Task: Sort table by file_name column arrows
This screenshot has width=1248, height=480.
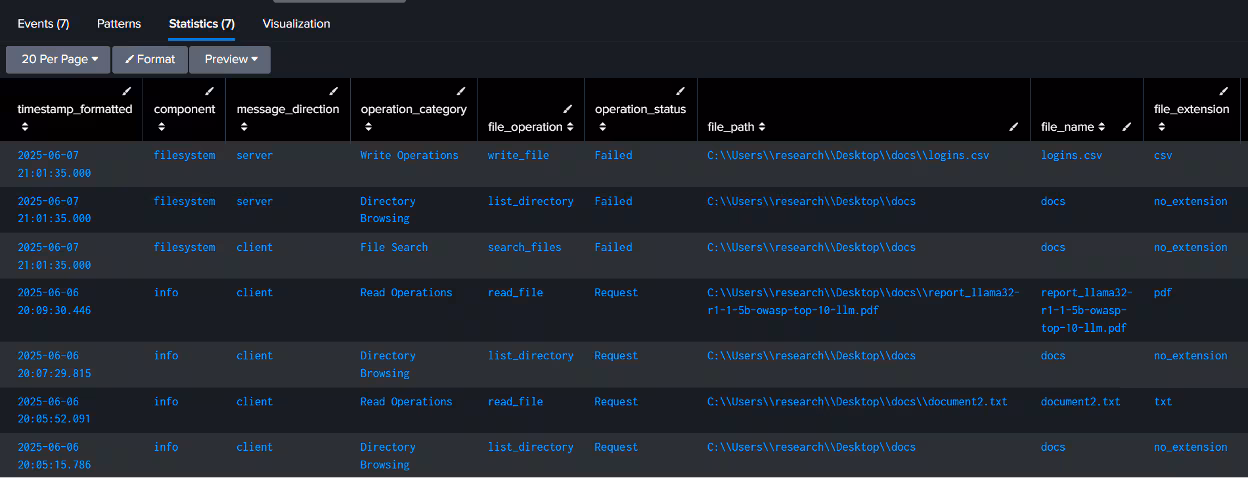Action: click(1102, 127)
